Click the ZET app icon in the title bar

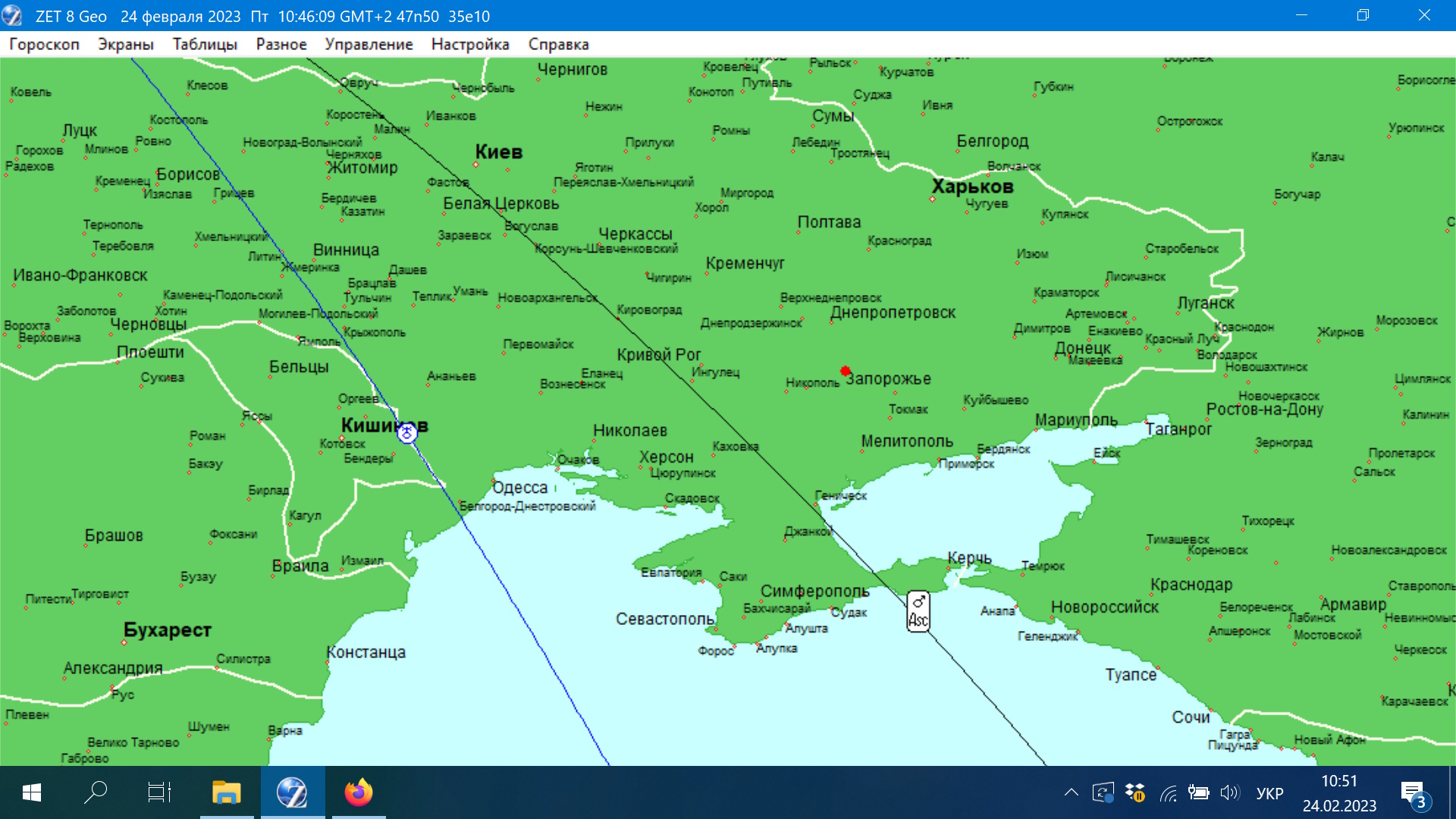point(13,16)
